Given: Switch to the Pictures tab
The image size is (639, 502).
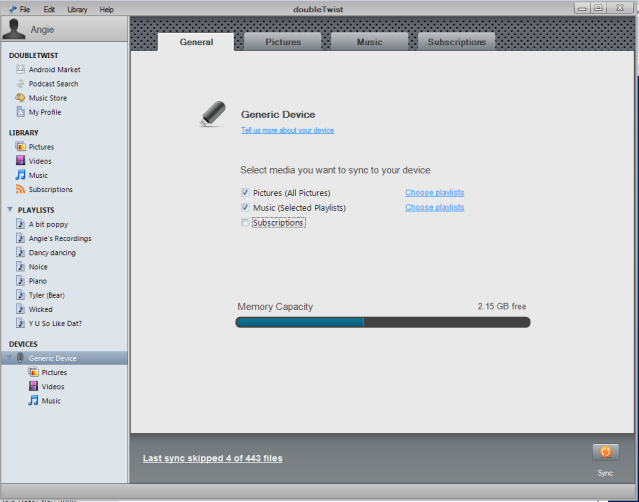Looking at the screenshot, I should click(283, 42).
